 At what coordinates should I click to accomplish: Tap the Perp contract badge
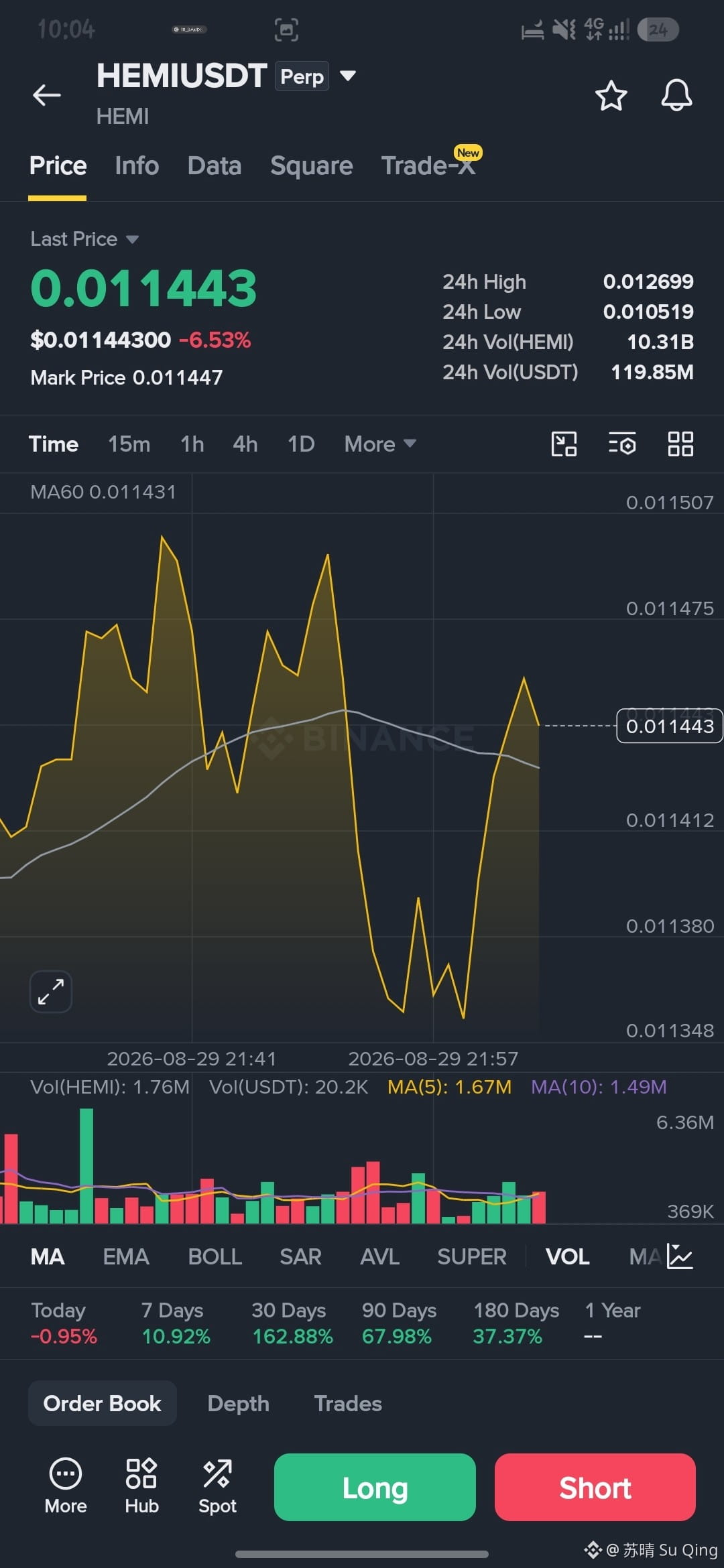(302, 76)
